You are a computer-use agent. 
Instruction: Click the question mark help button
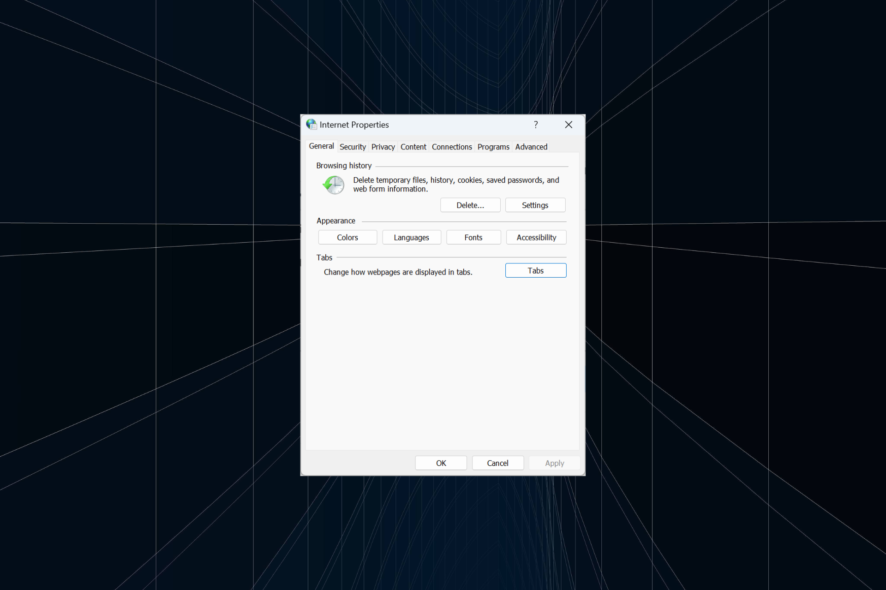[x=536, y=124]
